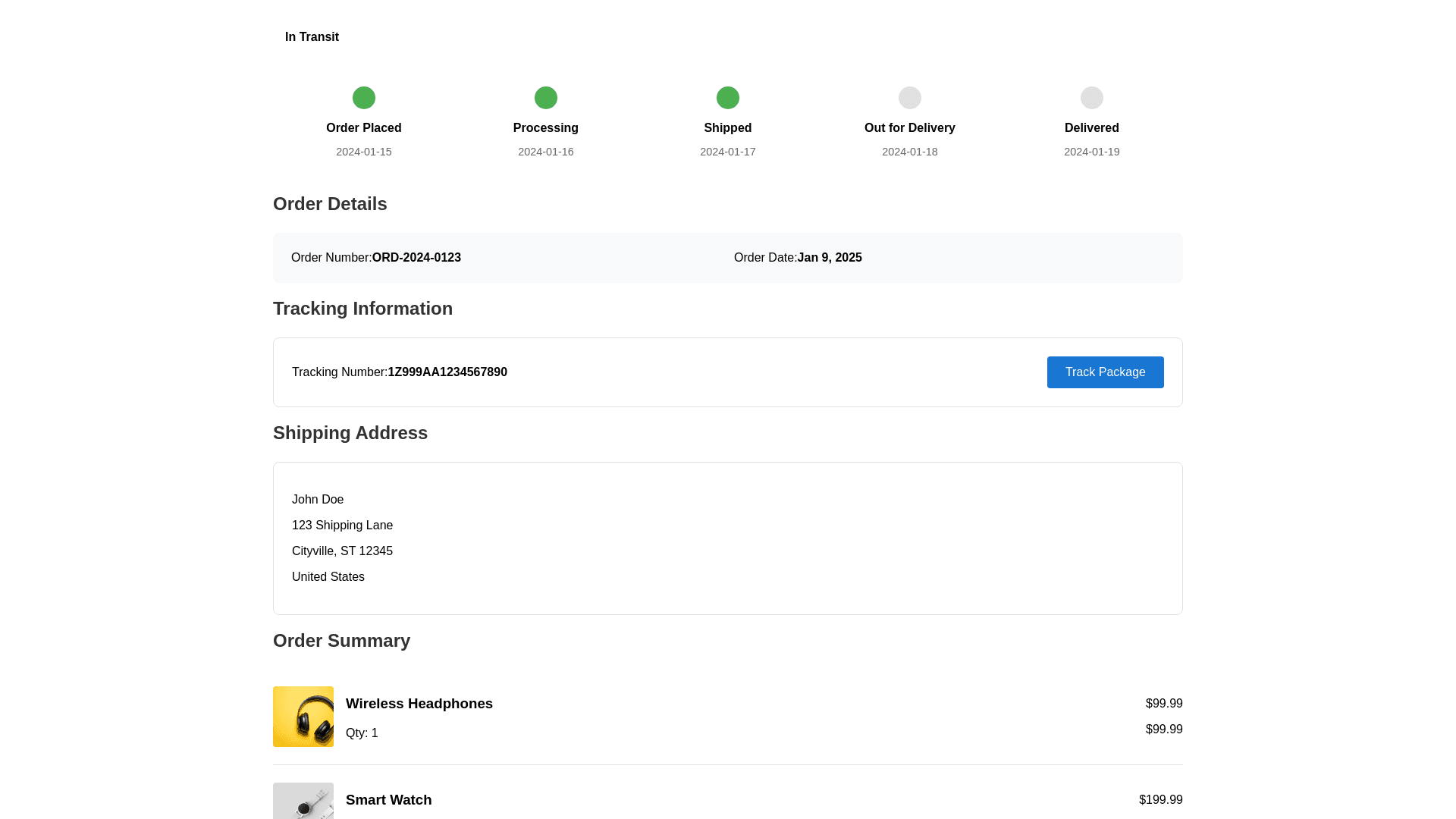Viewport: 1456px width, 819px height.
Task: Click the Delivered gray status dot
Action: [1092, 98]
